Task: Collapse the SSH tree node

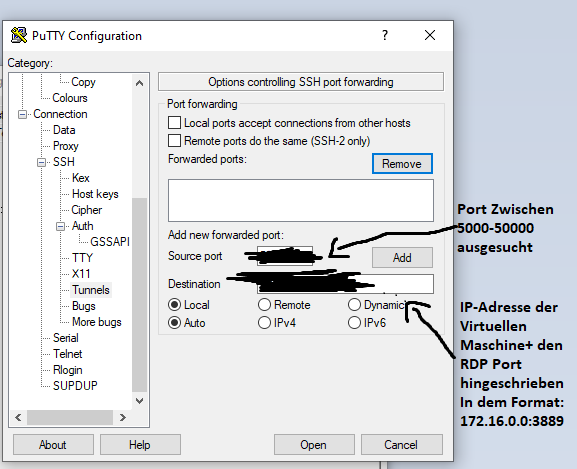Action: (x=42, y=162)
